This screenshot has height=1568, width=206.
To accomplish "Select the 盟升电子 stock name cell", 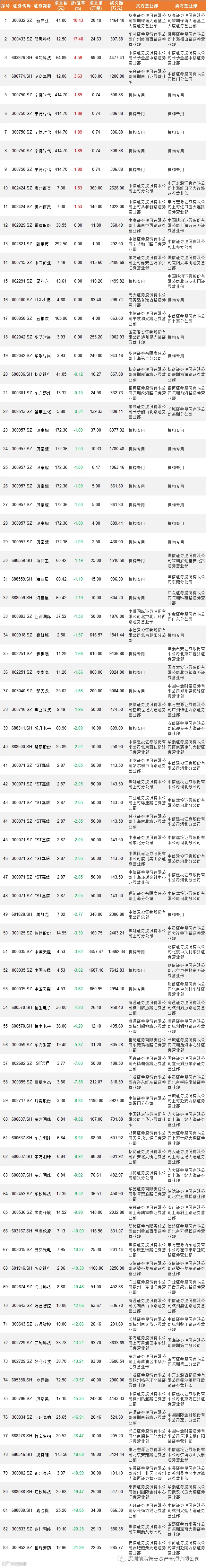I will point(43,729).
